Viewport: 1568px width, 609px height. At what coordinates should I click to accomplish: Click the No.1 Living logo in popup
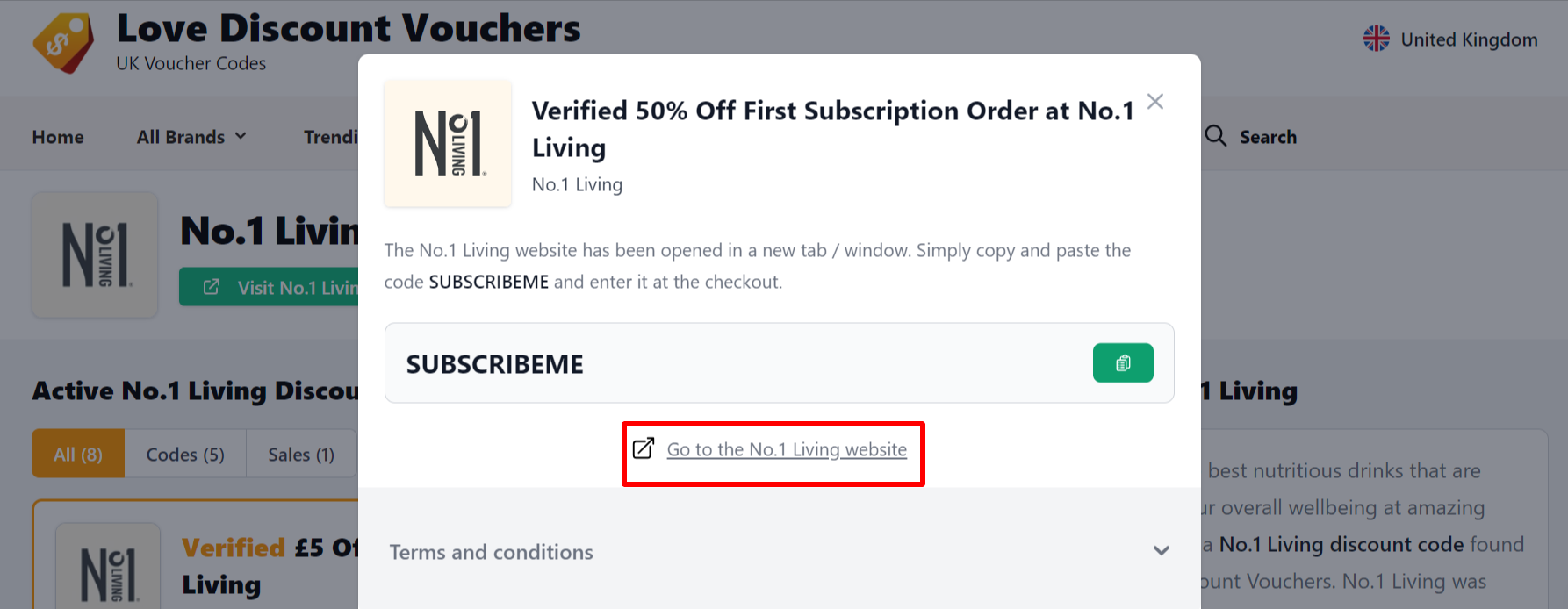click(x=448, y=144)
